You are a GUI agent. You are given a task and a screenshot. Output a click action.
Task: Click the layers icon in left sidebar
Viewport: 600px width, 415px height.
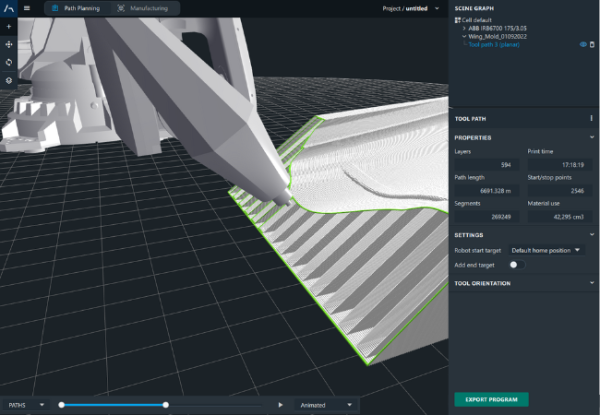coord(9,80)
